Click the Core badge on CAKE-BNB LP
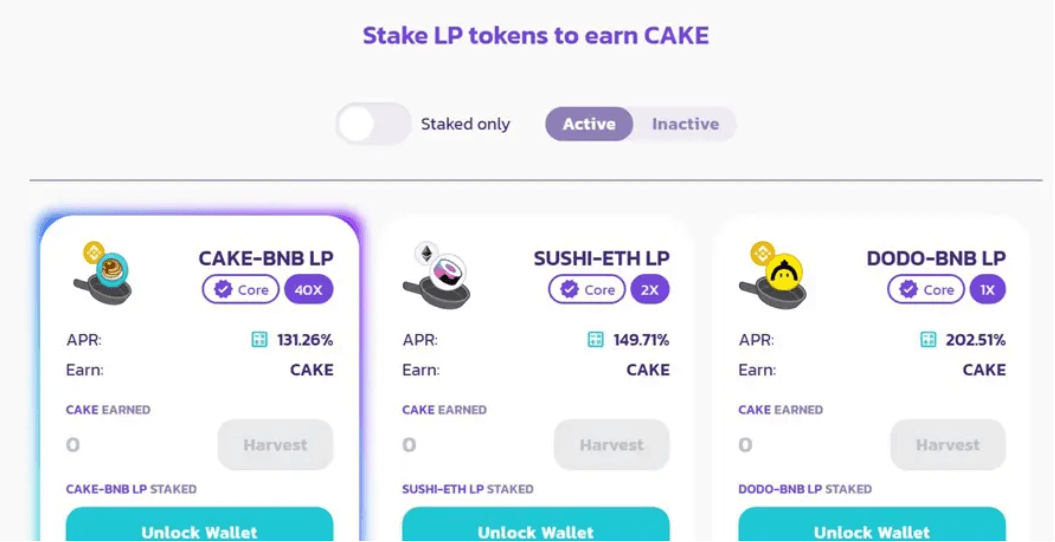 click(x=241, y=290)
